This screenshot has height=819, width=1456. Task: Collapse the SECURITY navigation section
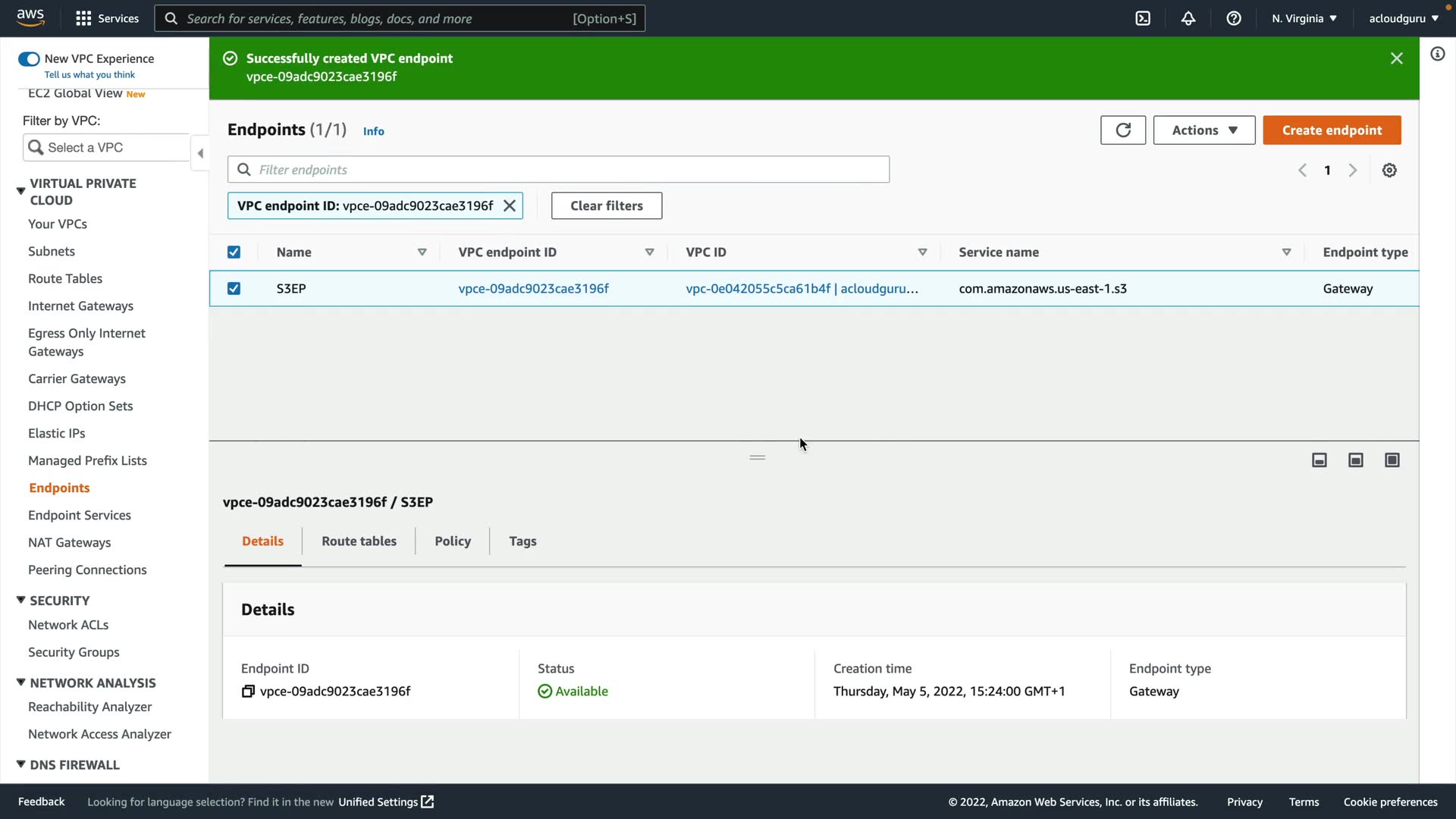pyautogui.click(x=21, y=601)
